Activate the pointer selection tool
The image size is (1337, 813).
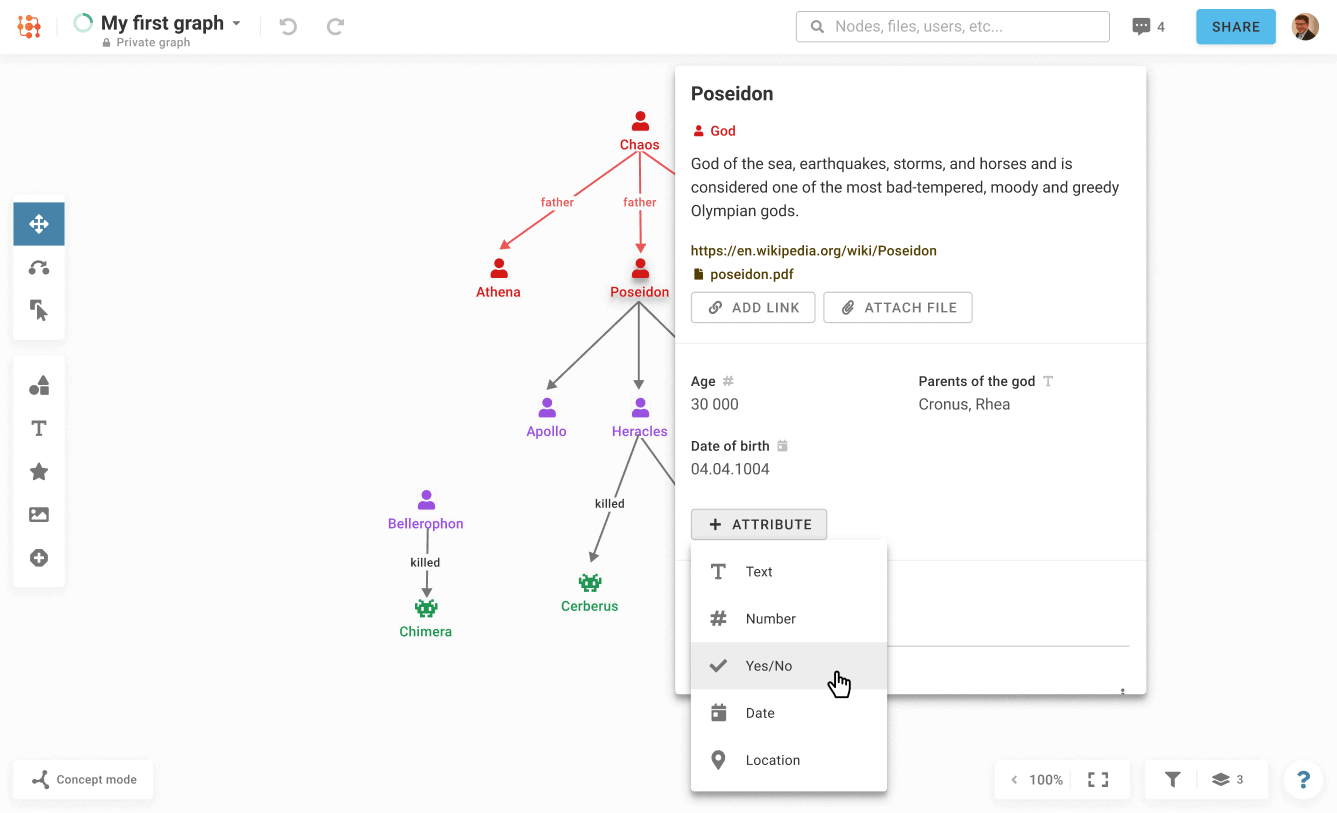[x=38, y=310]
